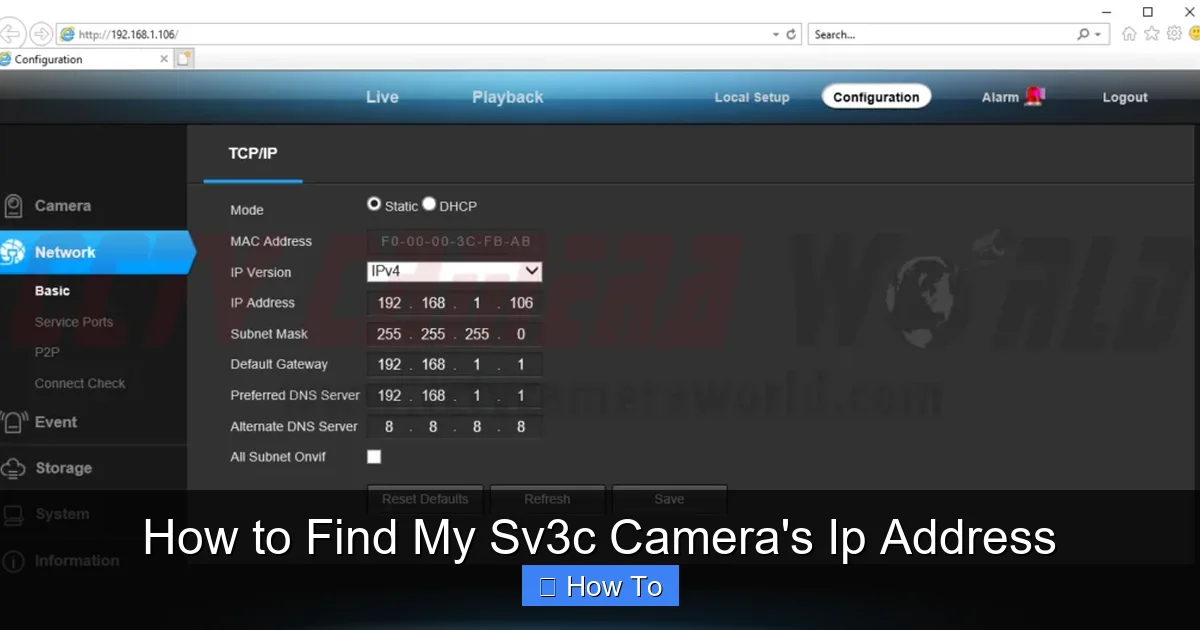Click the Reset Defaults button

click(x=425, y=499)
